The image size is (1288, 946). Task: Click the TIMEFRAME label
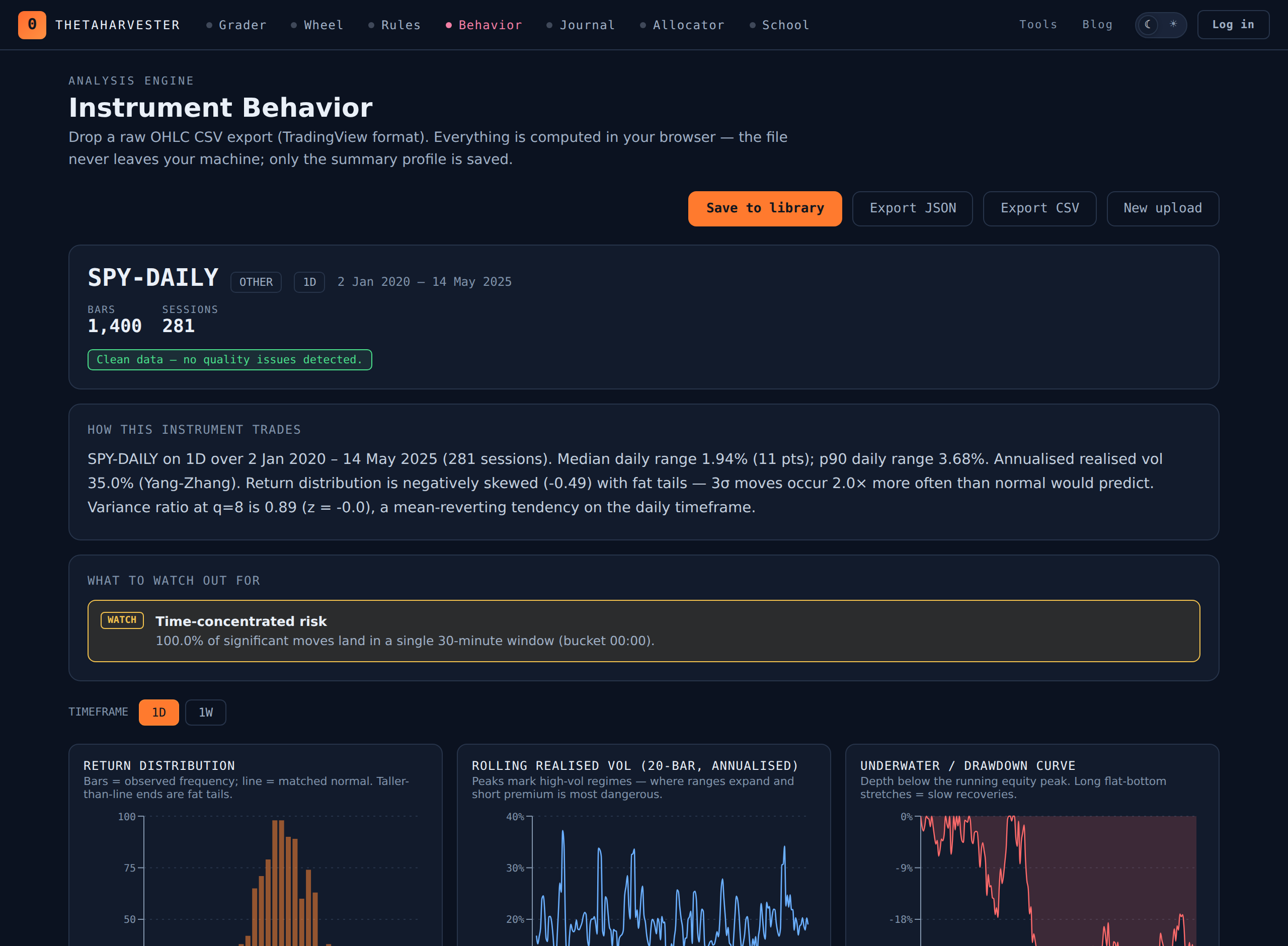[99, 712]
